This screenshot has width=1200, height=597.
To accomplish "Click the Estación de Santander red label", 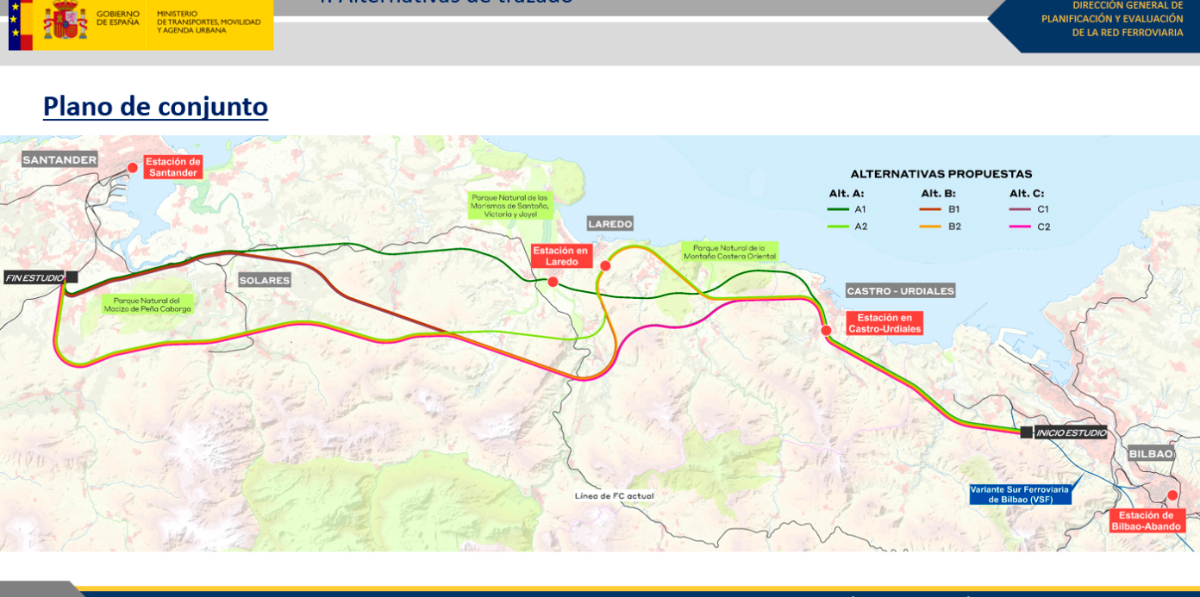I will pos(173,167).
